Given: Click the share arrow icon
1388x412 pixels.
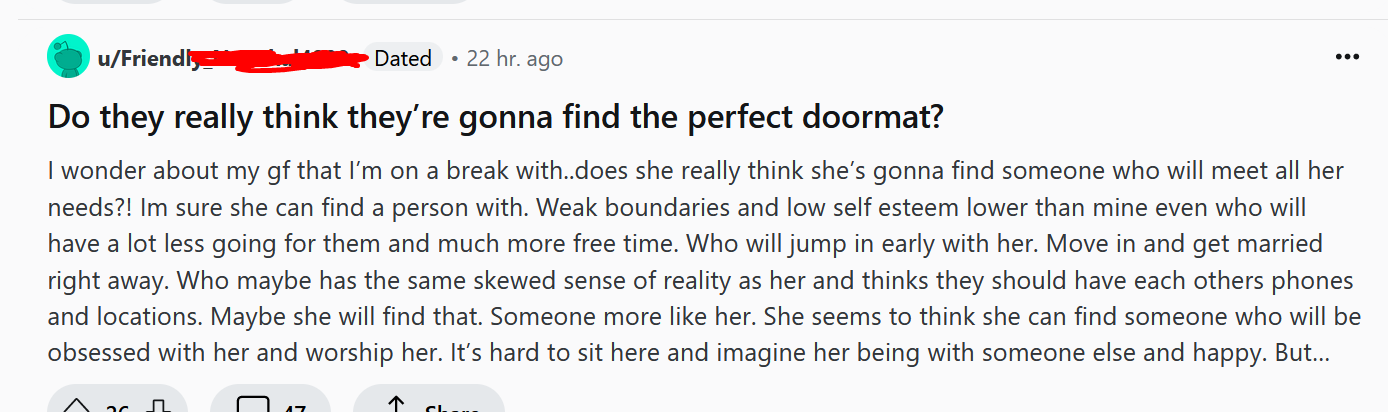Looking at the screenshot, I should point(395,405).
